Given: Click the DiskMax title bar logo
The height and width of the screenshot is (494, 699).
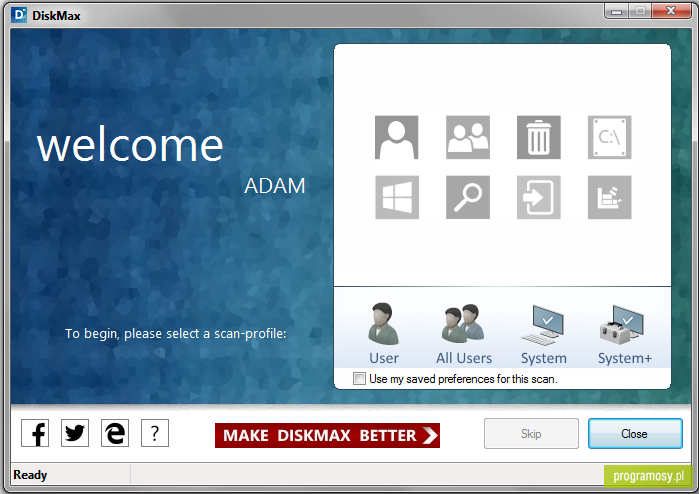Looking at the screenshot, I should coord(20,15).
